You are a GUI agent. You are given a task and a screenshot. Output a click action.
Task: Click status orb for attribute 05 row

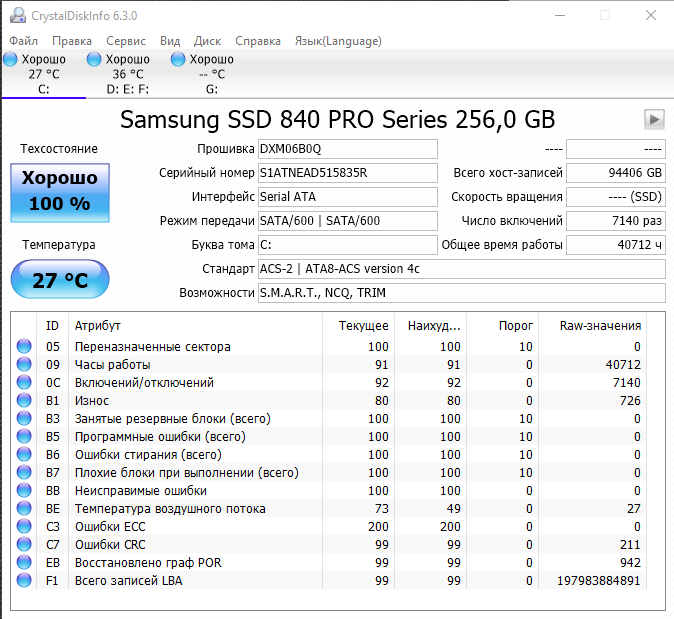(x=24, y=347)
